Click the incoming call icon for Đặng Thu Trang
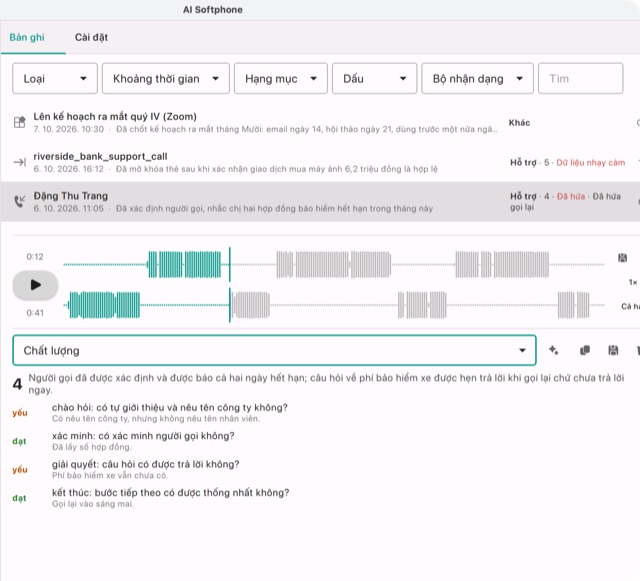This screenshot has width=640, height=581. pyautogui.click(x=19, y=201)
